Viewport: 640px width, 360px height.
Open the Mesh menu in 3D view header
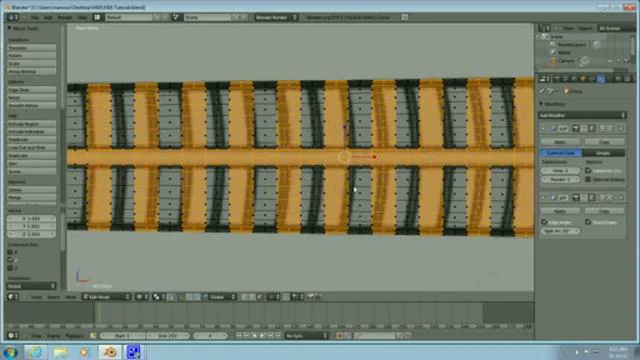71,297
